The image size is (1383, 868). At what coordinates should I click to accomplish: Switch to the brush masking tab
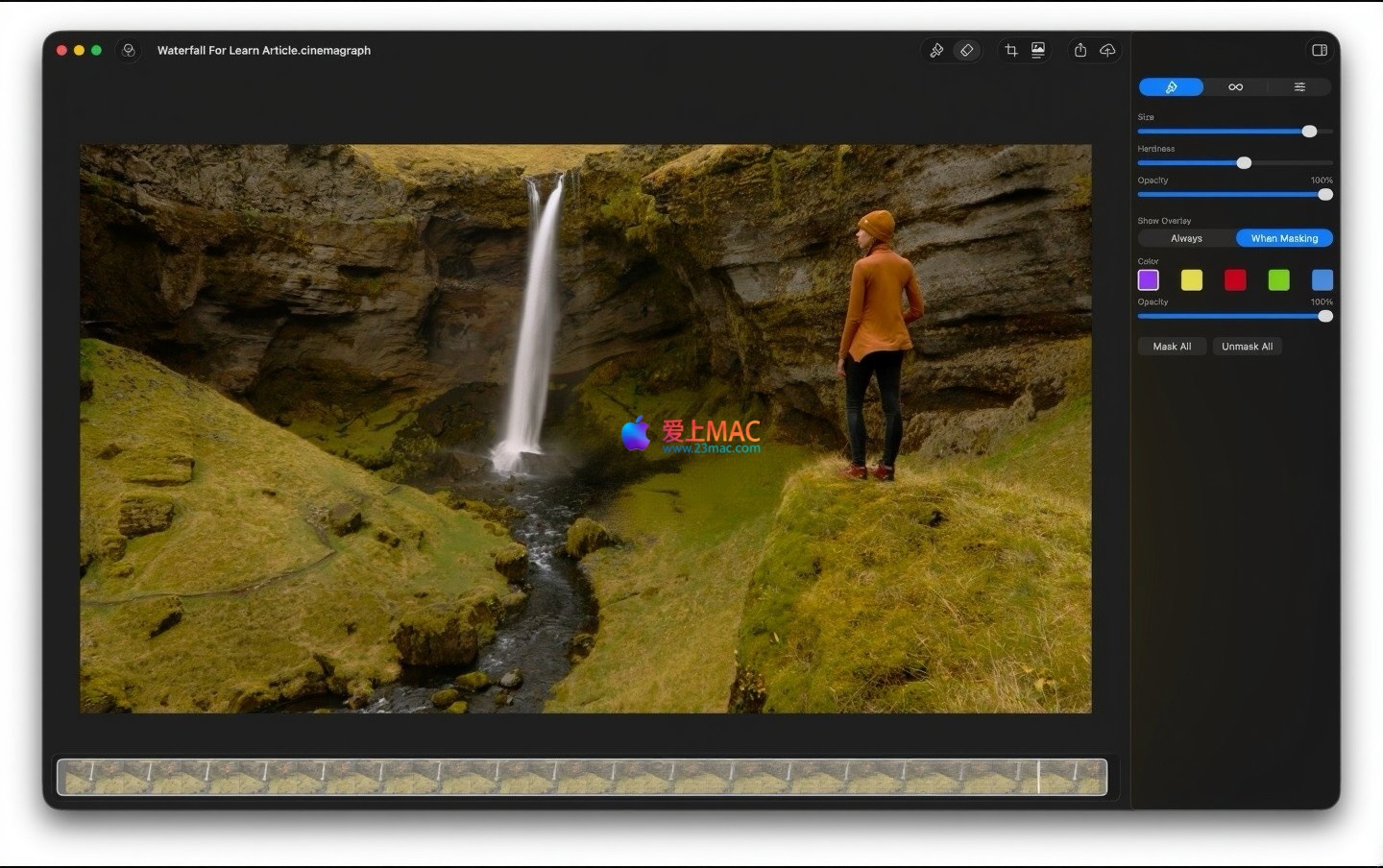point(1171,87)
